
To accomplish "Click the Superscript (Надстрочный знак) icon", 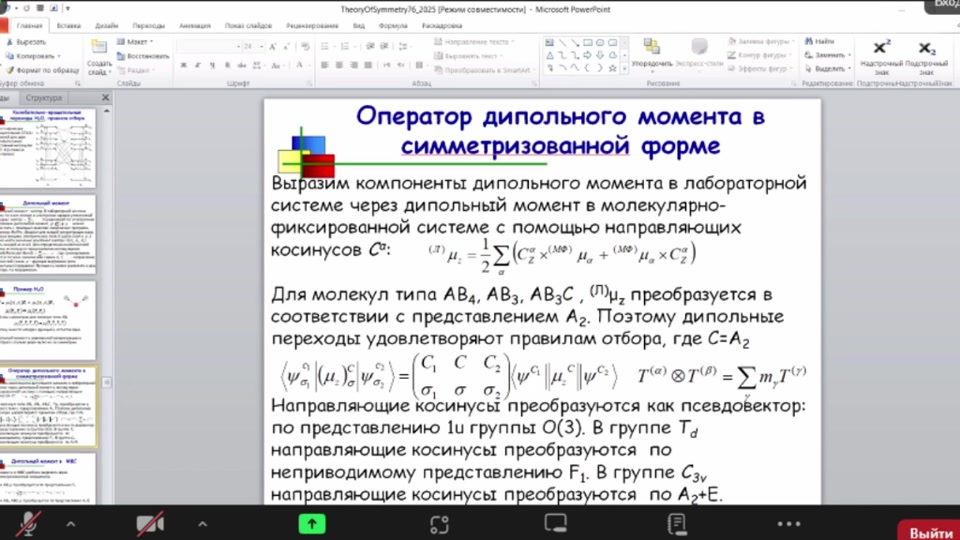I will coord(881,49).
